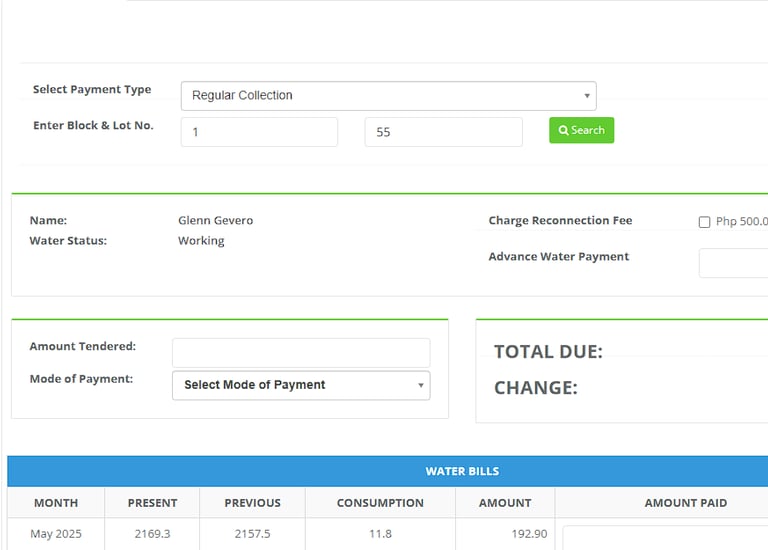Tick the Charge Reconnection Fee checkbox
The image size is (768, 550).
click(x=704, y=222)
